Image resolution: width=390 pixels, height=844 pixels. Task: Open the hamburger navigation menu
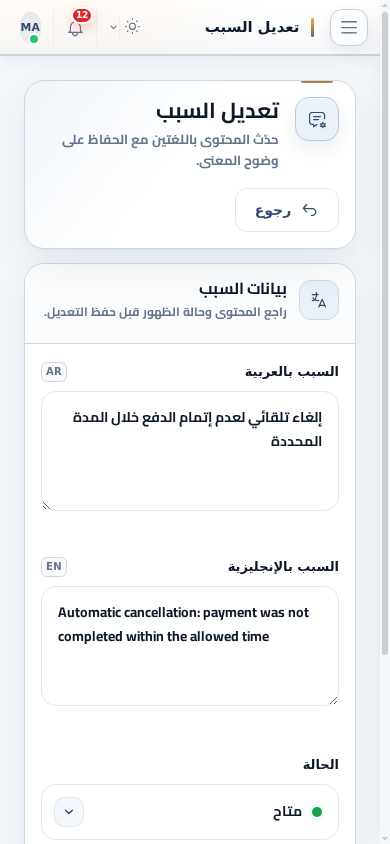349,27
